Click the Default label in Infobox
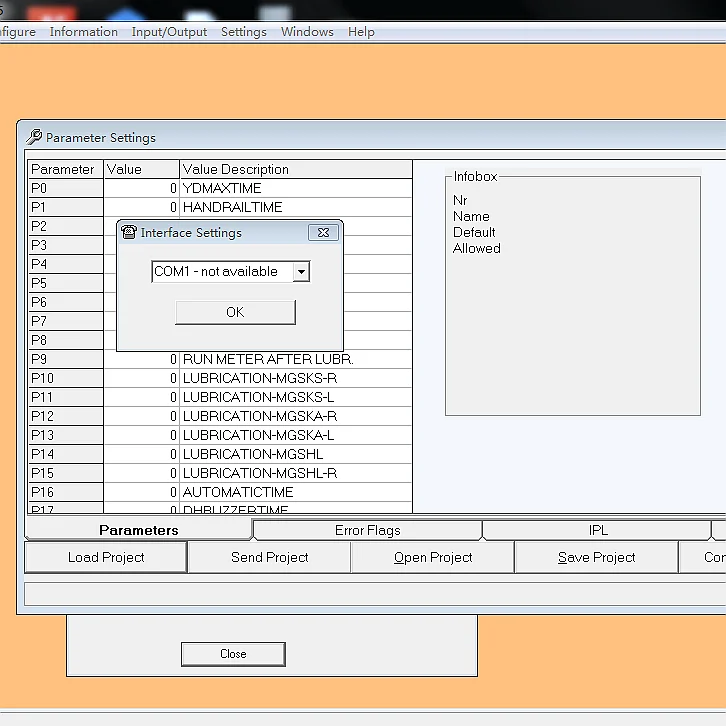Viewport: 726px width, 726px height. click(x=474, y=232)
